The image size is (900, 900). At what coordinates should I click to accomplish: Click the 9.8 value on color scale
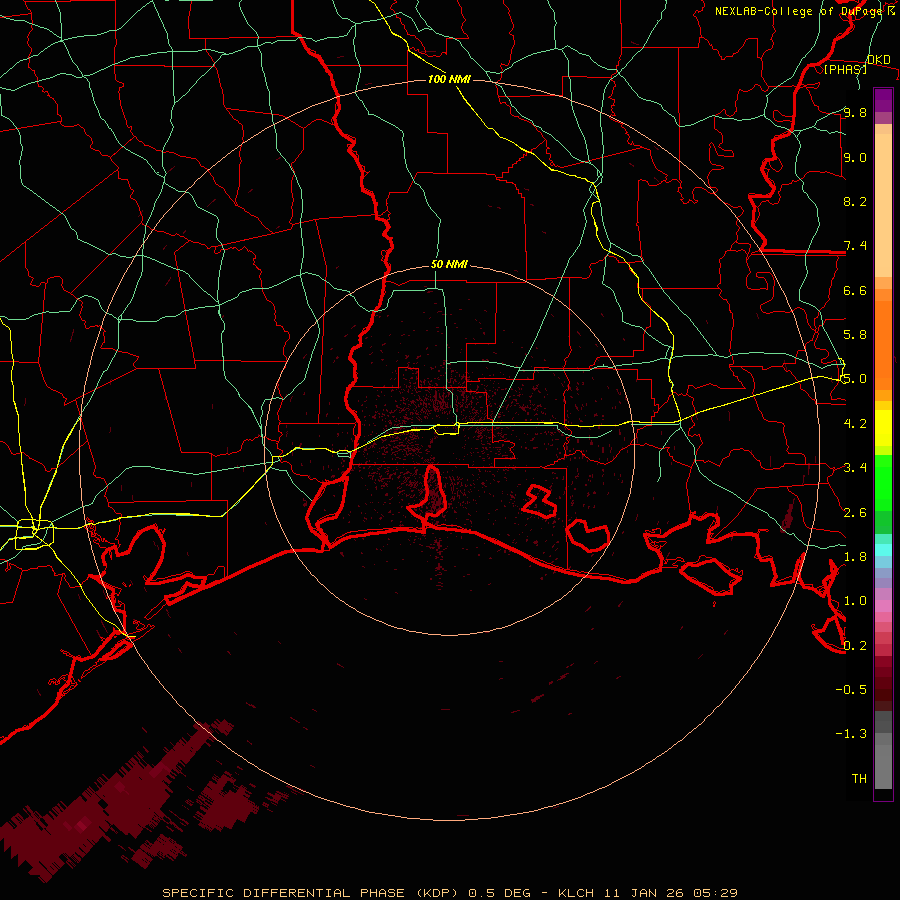tap(855, 112)
